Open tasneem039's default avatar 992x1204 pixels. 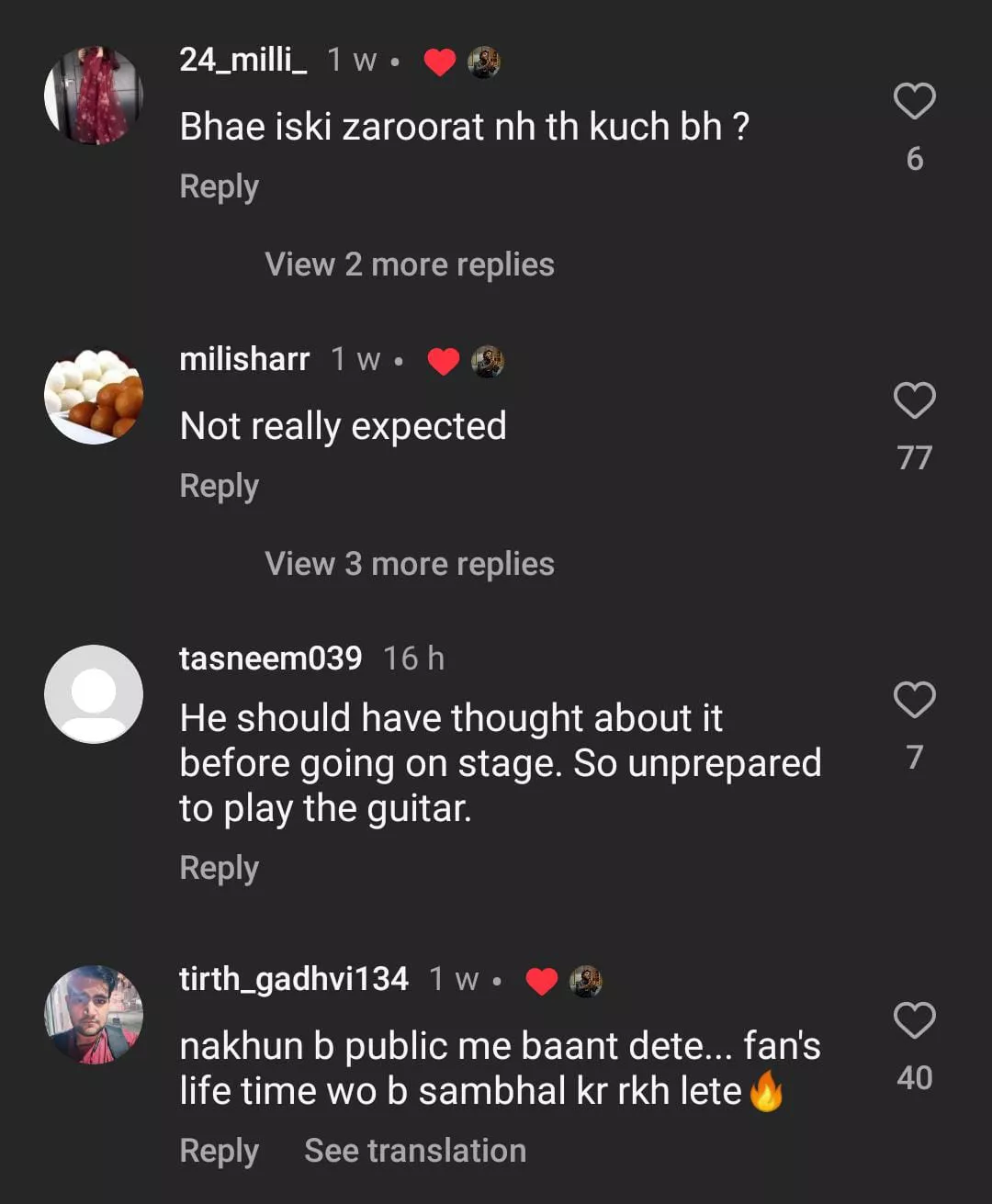[94, 694]
